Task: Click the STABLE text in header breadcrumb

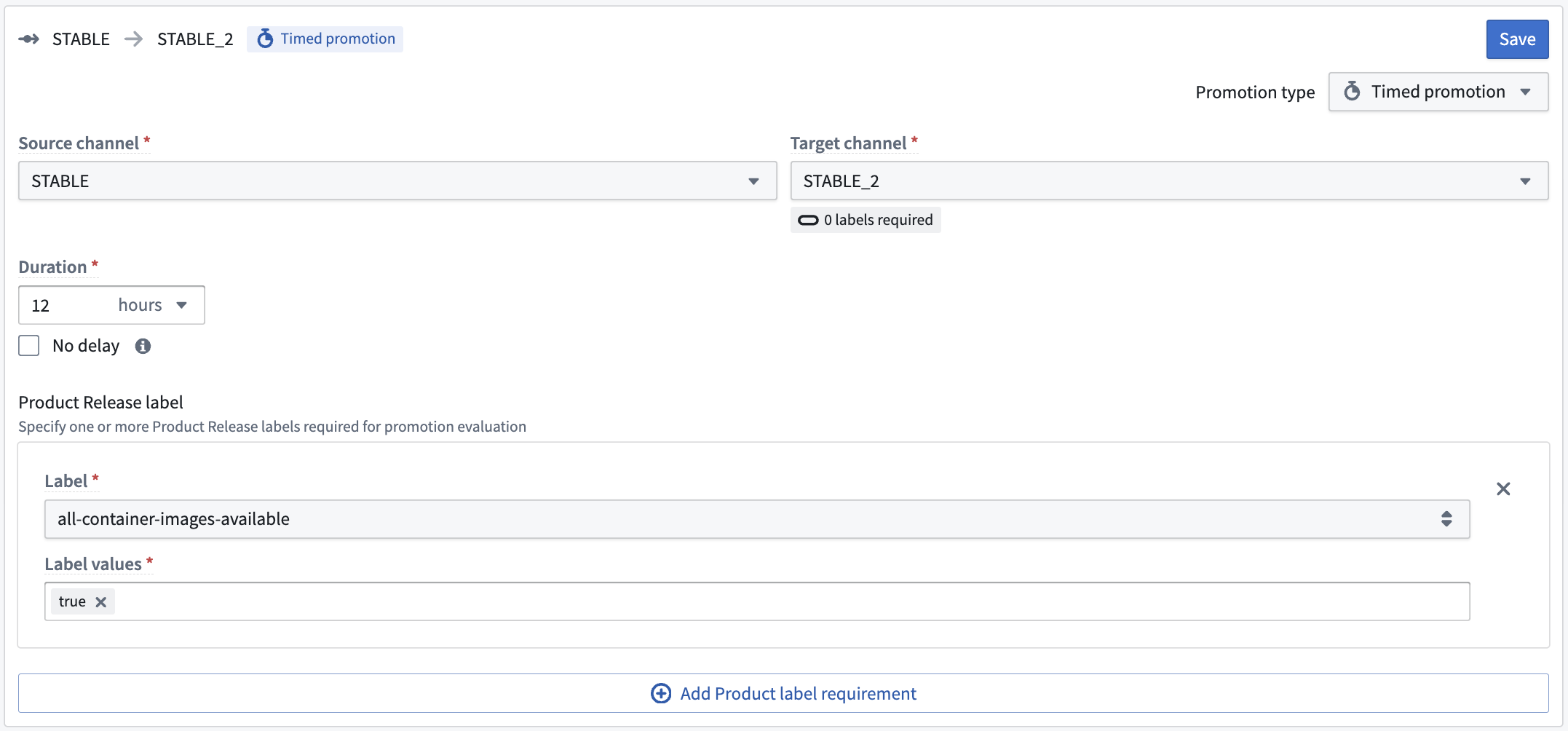Action: point(81,39)
